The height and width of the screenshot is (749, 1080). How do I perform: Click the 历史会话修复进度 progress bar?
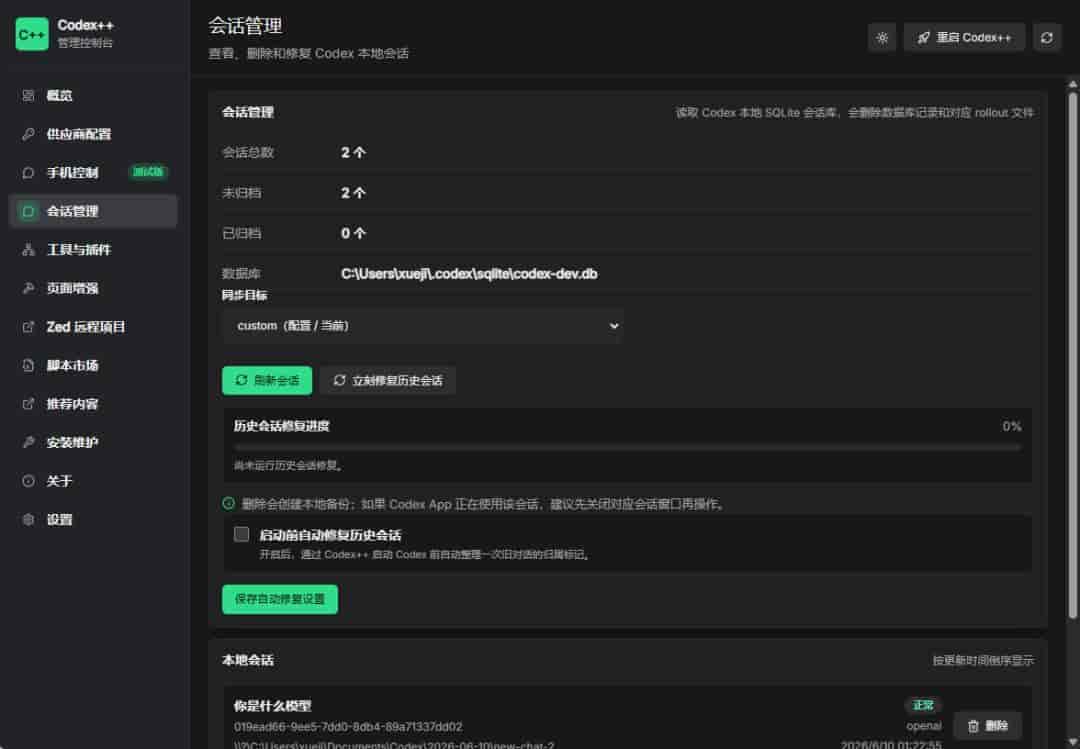(x=627, y=447)
